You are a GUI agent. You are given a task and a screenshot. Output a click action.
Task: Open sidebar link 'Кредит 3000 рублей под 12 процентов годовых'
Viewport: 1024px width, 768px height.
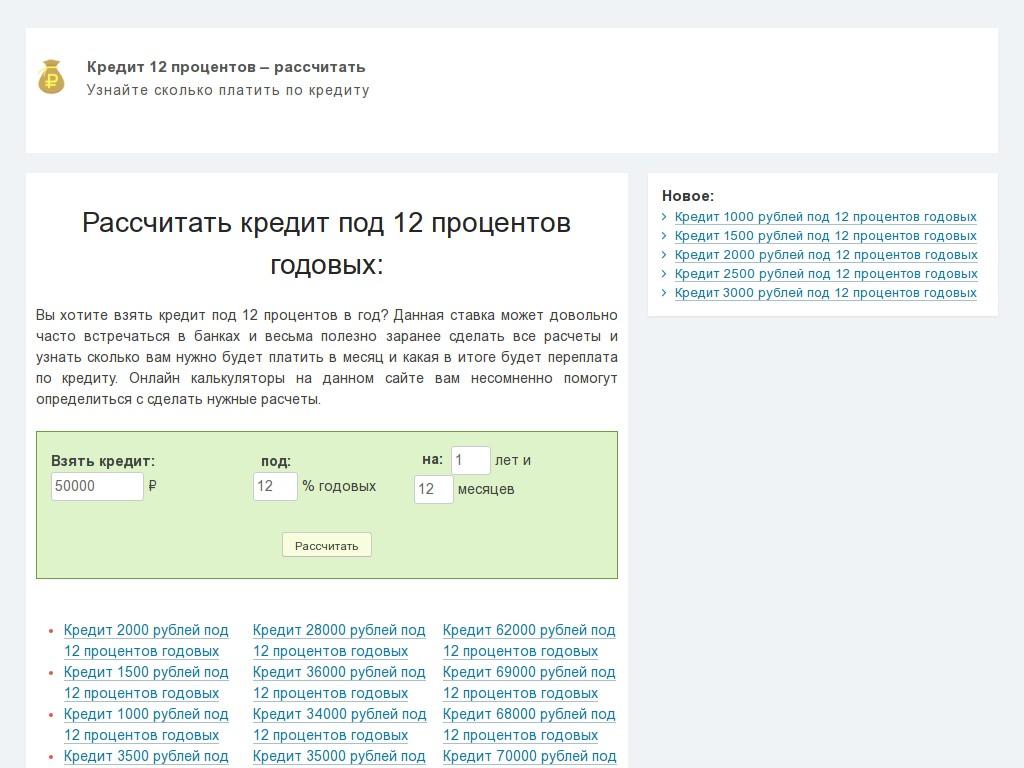coord(825,293)
